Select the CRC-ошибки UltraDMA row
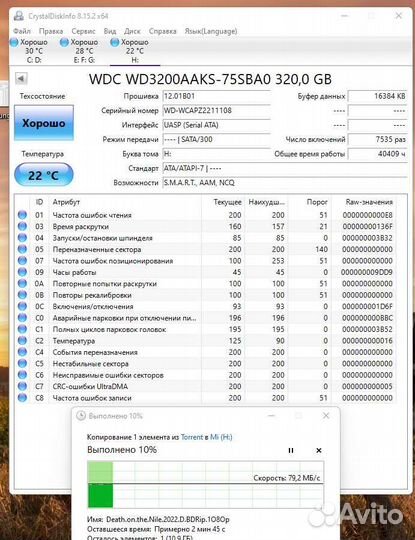415x540 pixels. pyautogui.click(x=206, y=386)
